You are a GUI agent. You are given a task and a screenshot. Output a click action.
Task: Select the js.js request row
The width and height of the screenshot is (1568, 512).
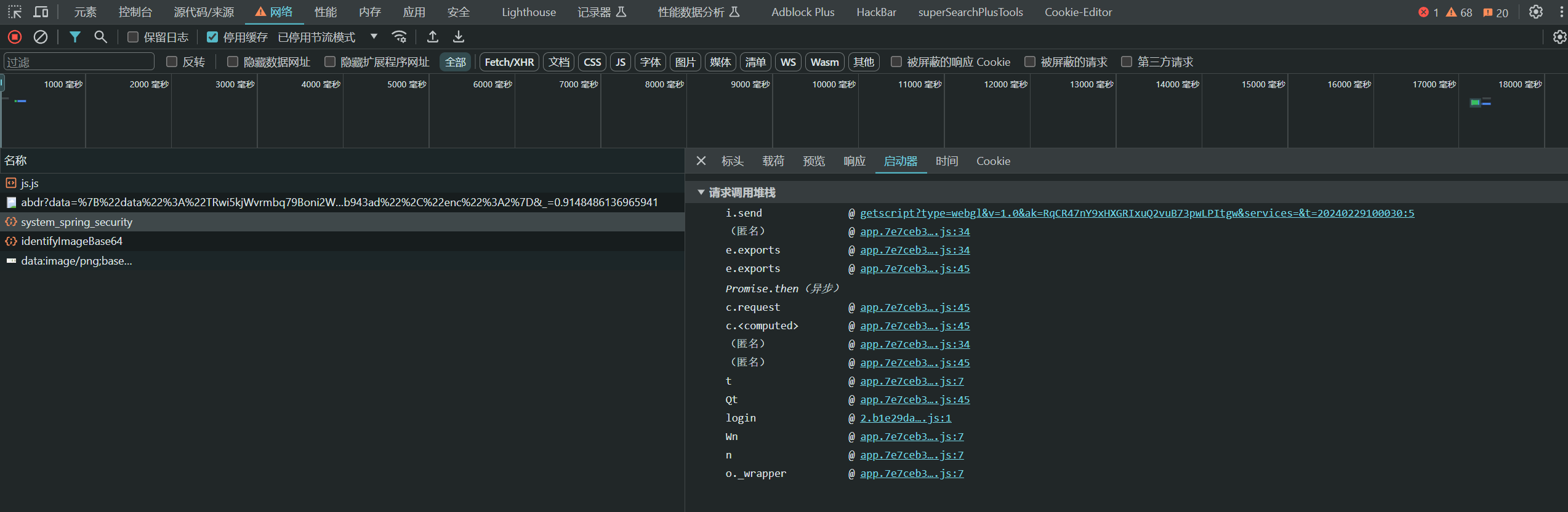(342, 183)
